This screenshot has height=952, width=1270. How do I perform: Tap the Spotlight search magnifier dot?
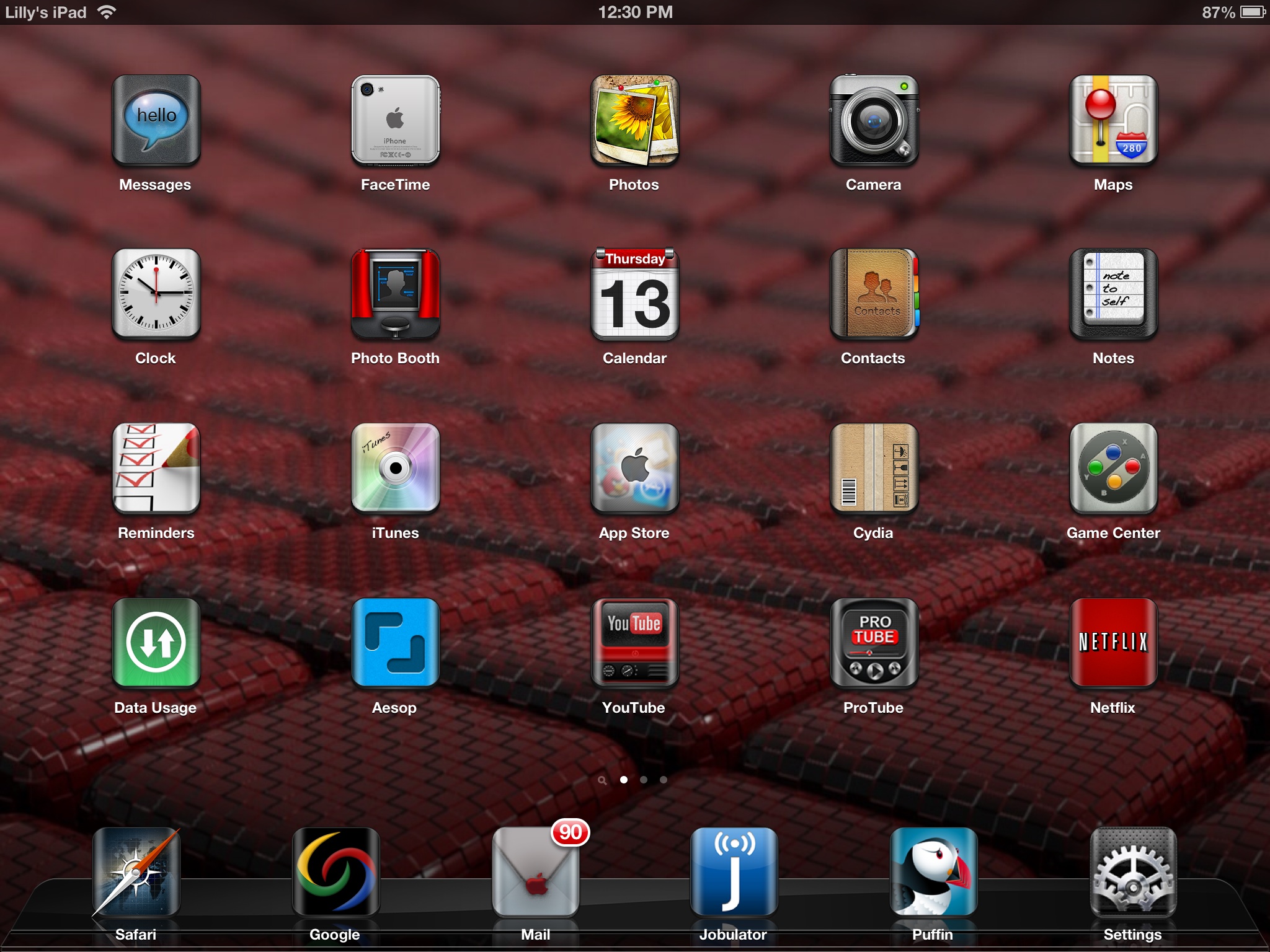point(602,780)
